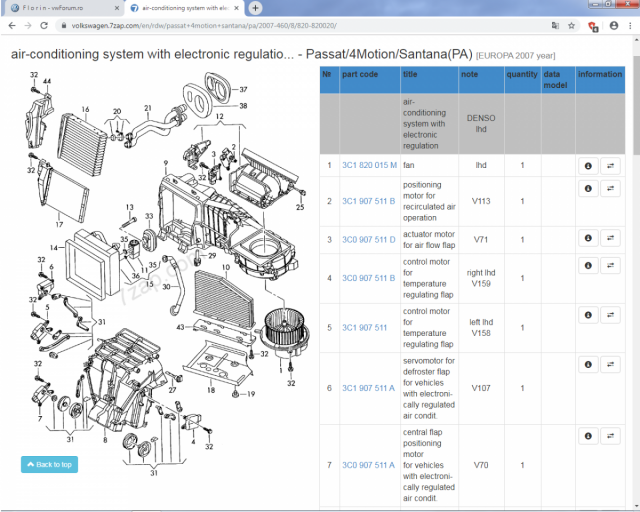Go back to the previous page
The image size is (640, 512).
click(9, 24)
